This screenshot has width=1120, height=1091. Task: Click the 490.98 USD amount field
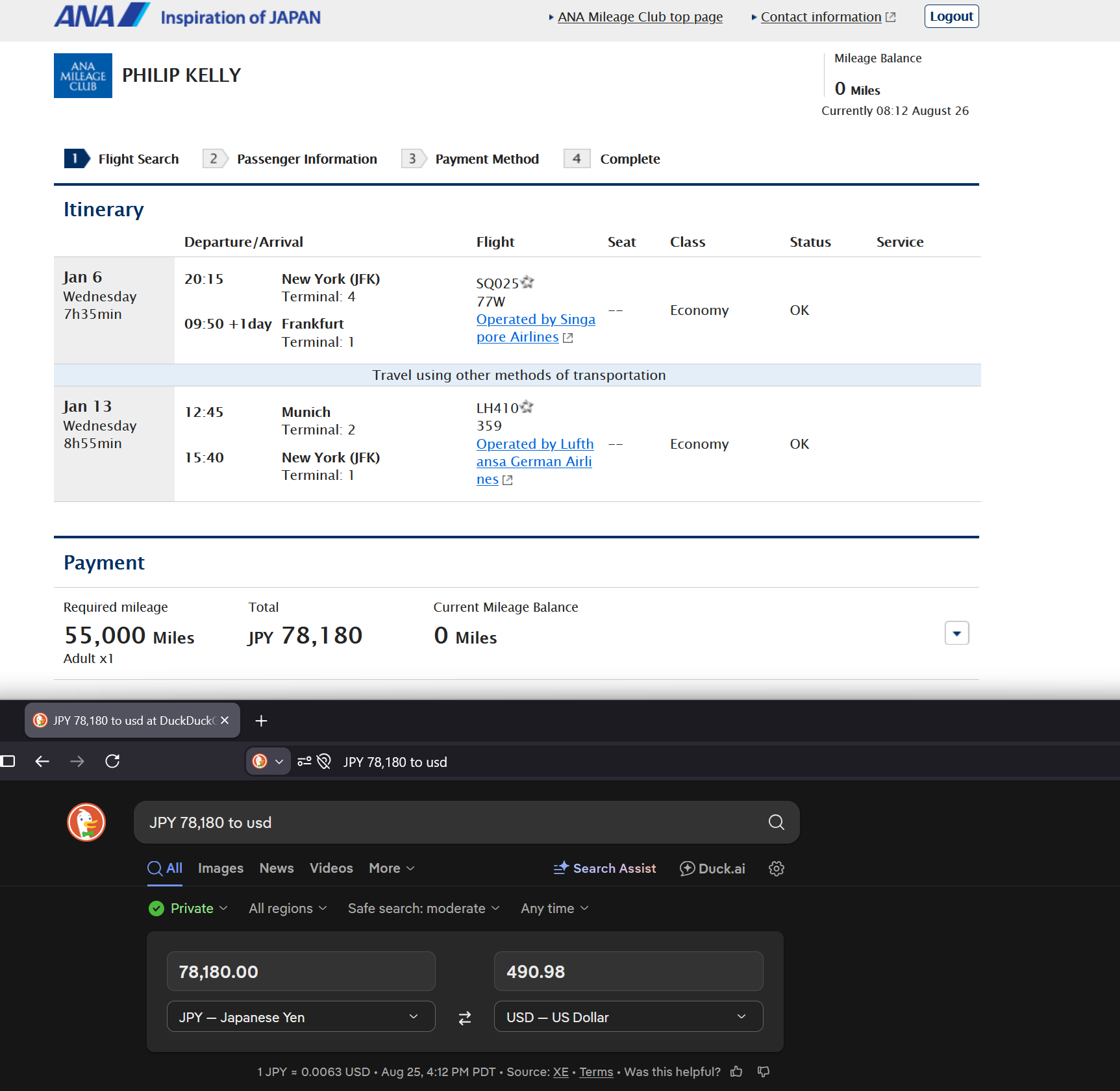coord(628,972)
